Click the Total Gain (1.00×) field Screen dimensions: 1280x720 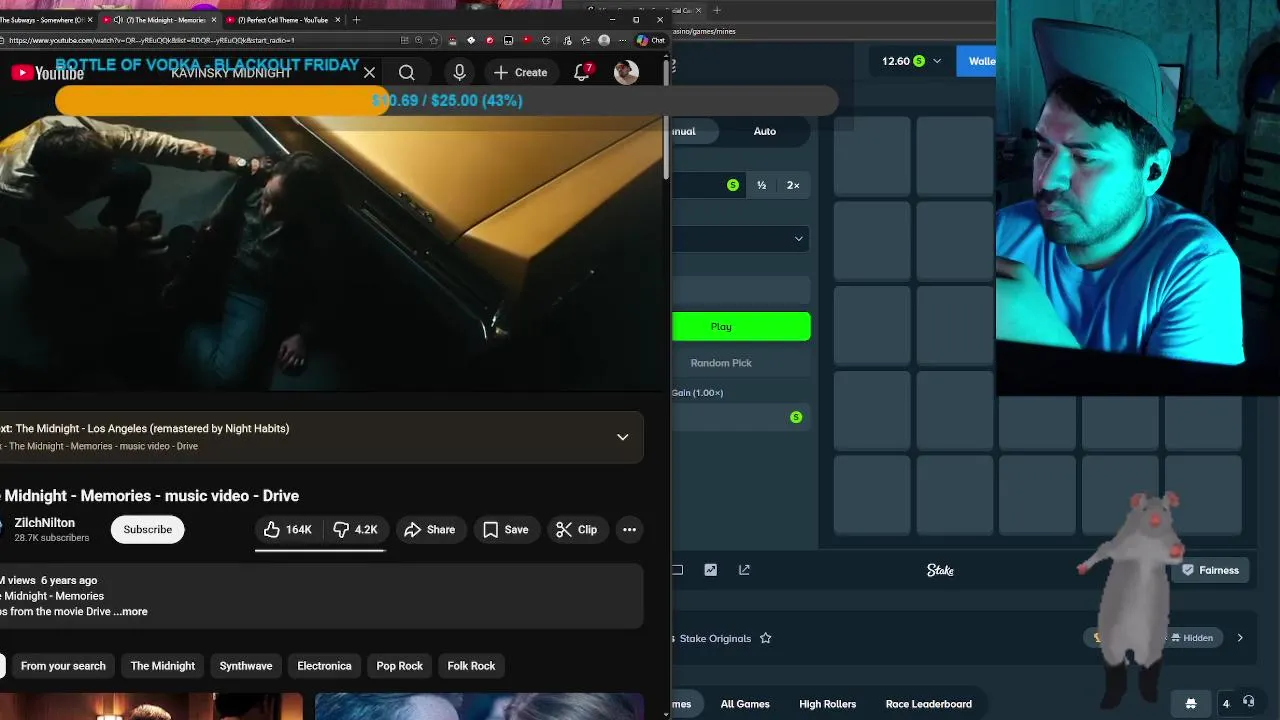coord(740,417)
